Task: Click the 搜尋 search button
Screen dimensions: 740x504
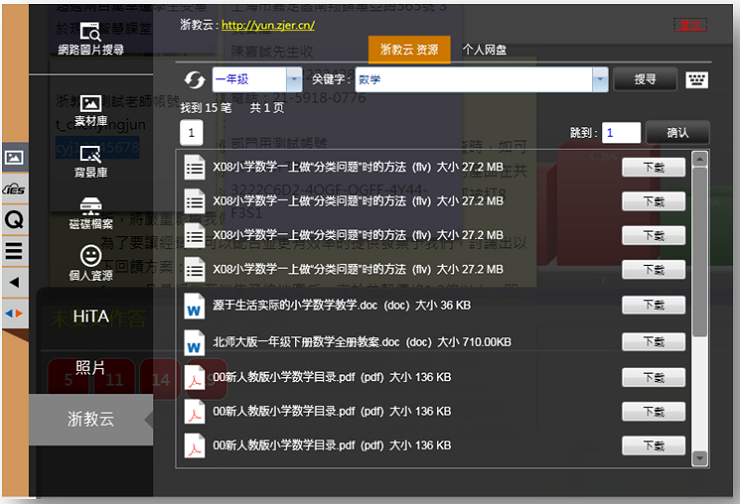Action: coord(645,79)
